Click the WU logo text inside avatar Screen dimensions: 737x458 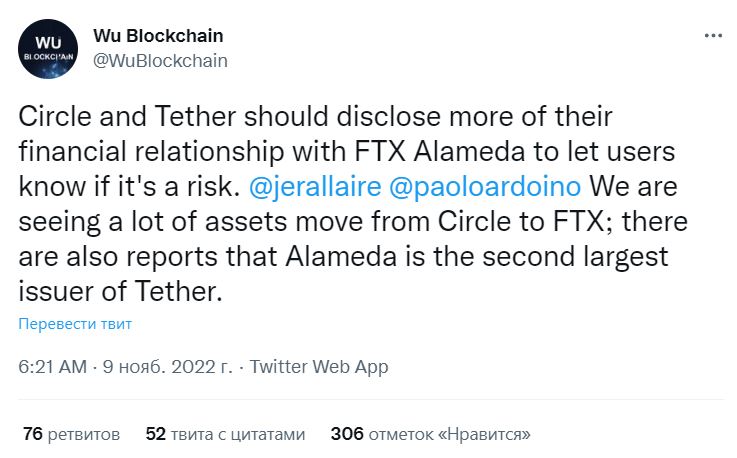tap(48, 43)
